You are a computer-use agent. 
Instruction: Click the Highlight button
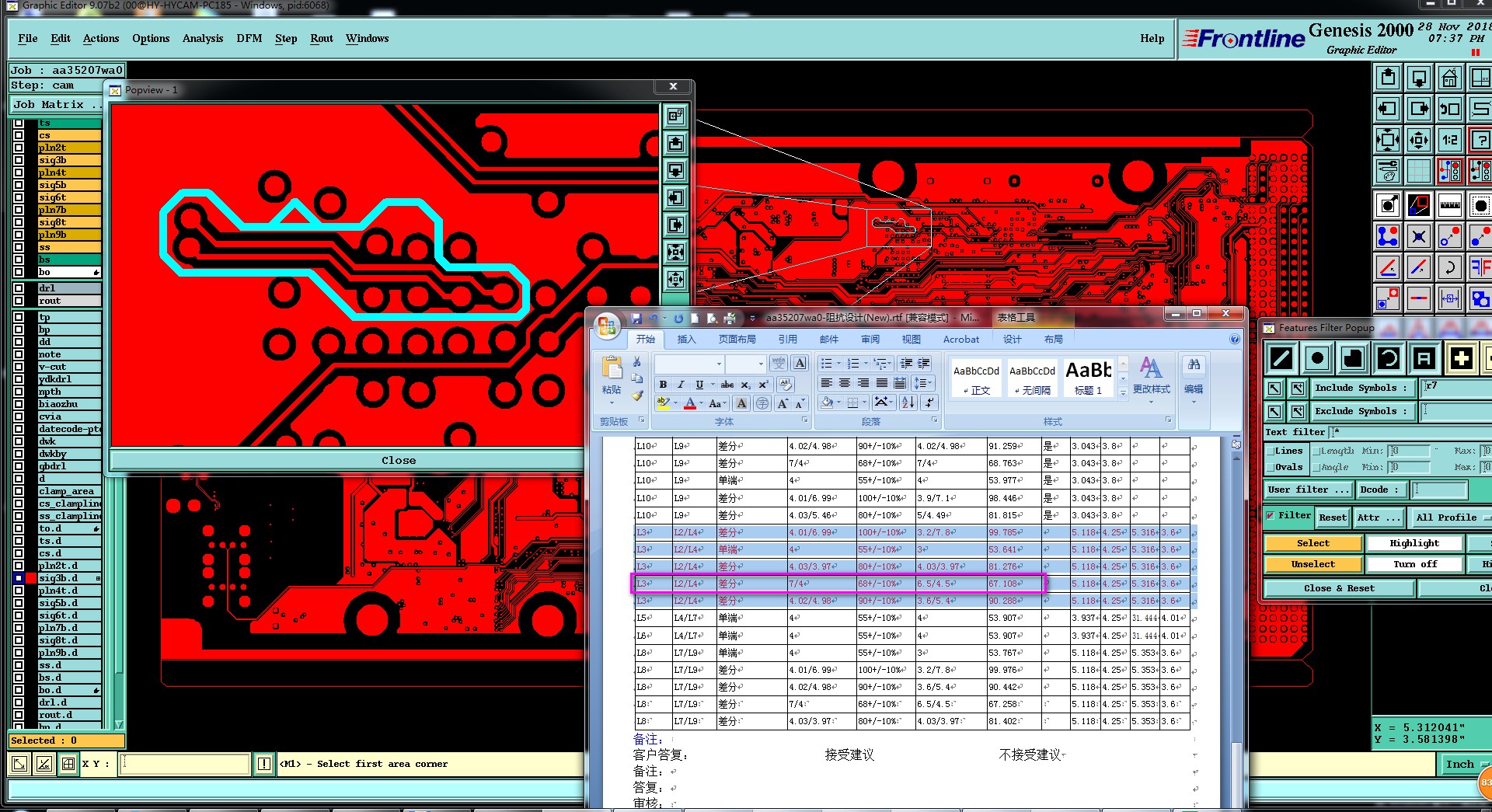tap(1414, 543)
